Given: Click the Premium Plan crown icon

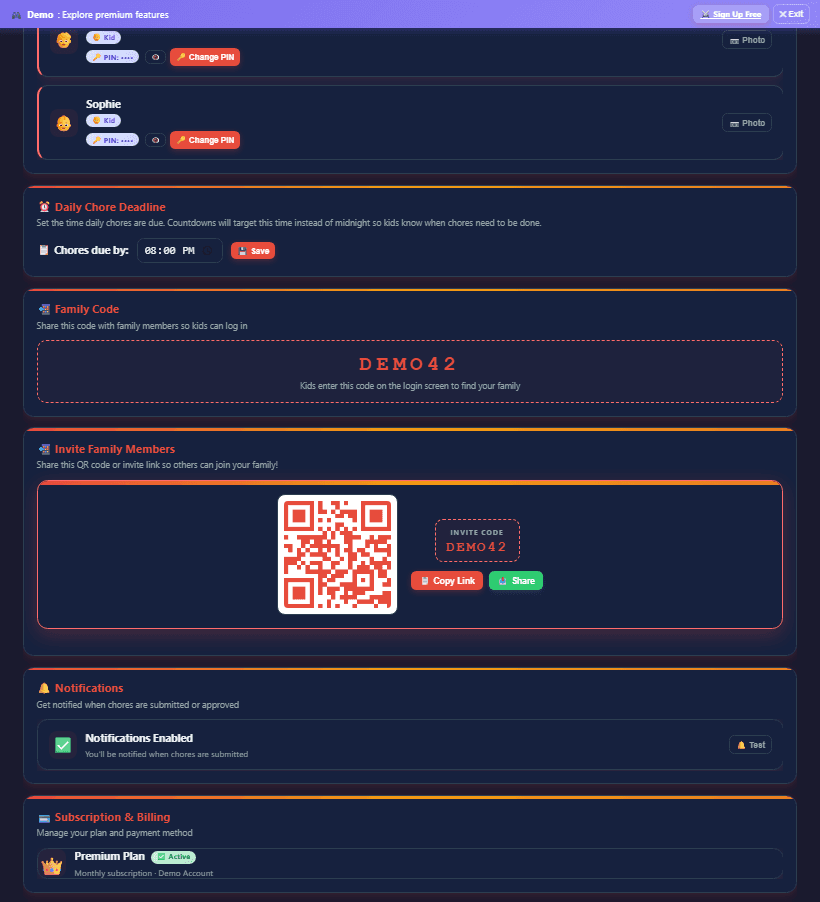Looking at the screenshot, I should click(x=52, y=865).
